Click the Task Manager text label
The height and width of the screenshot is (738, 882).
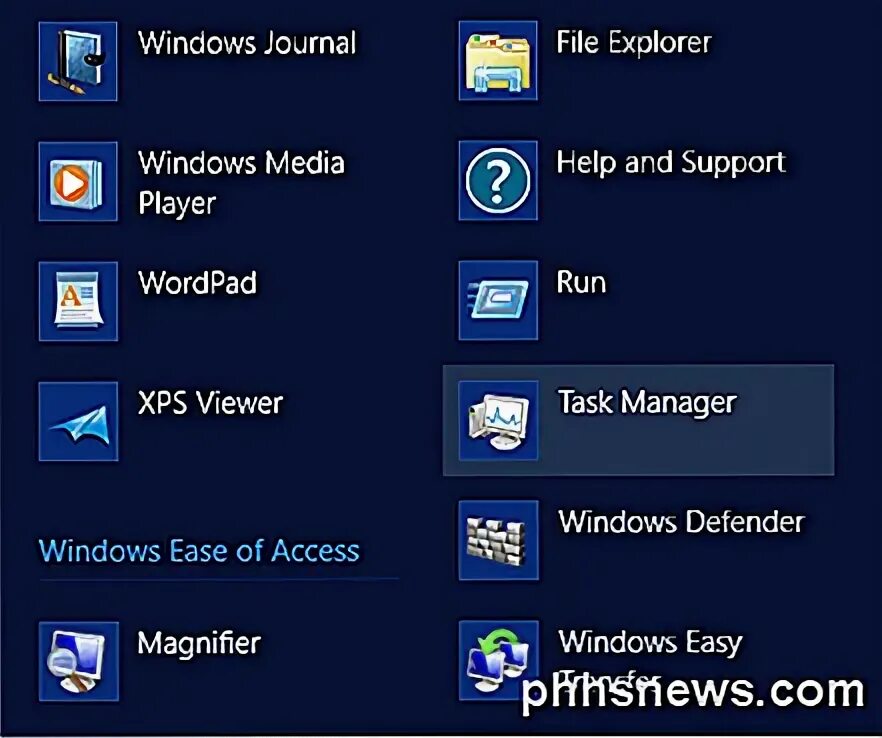point(647,402)
